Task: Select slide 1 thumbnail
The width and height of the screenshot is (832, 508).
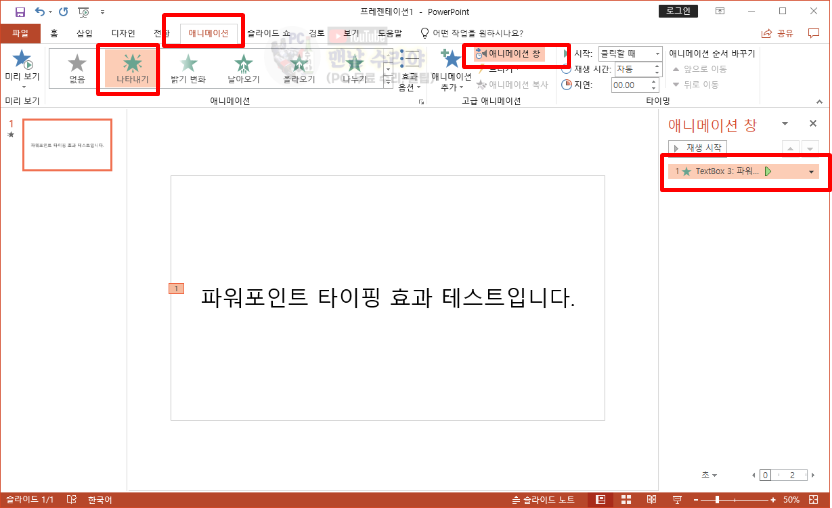Action: coord(67,145)
